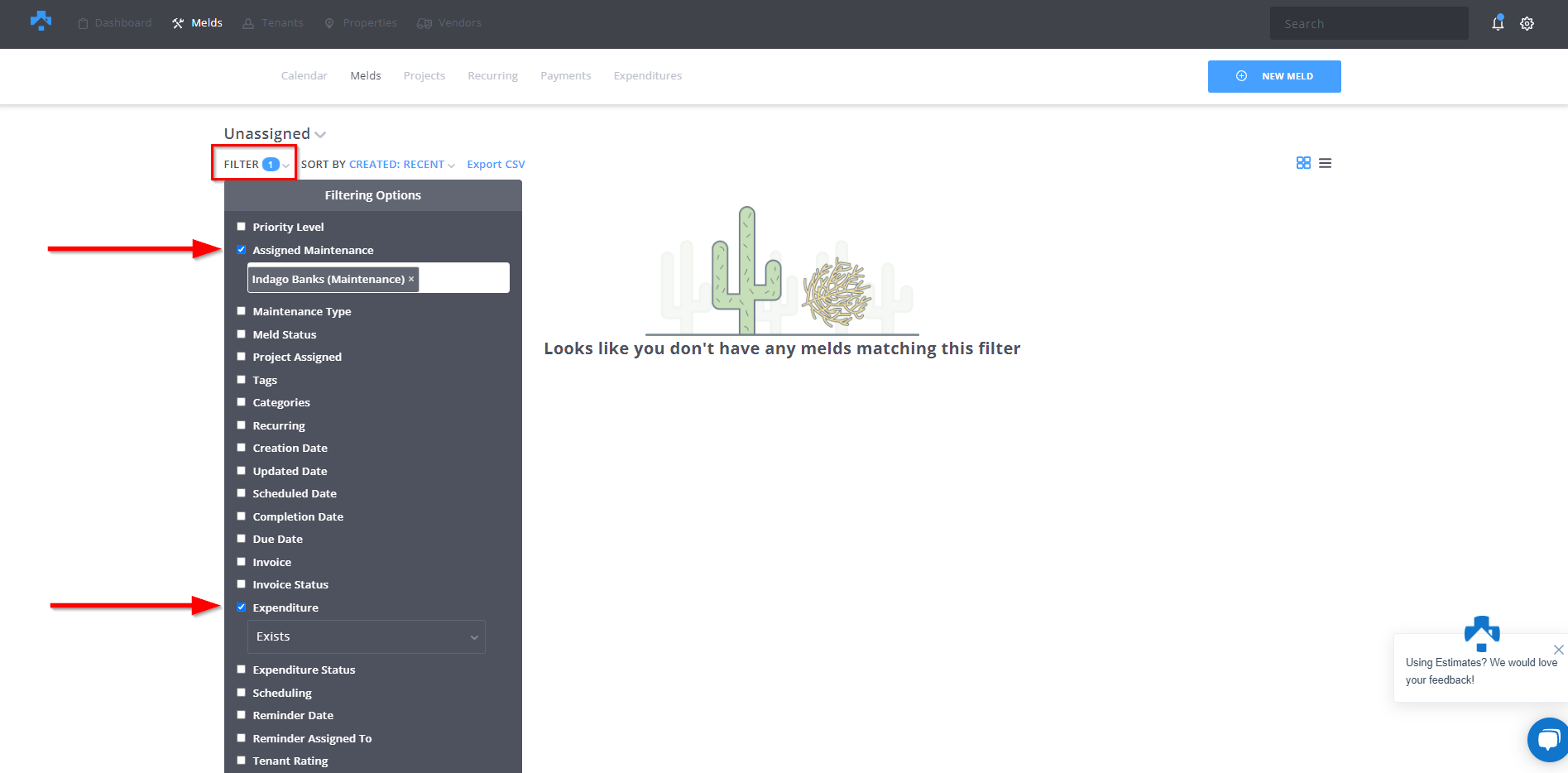The height and width of the screenshot is (773, 1568).
Task: Open the Expenditure Exists dropdown
Action: click(367, 636)
